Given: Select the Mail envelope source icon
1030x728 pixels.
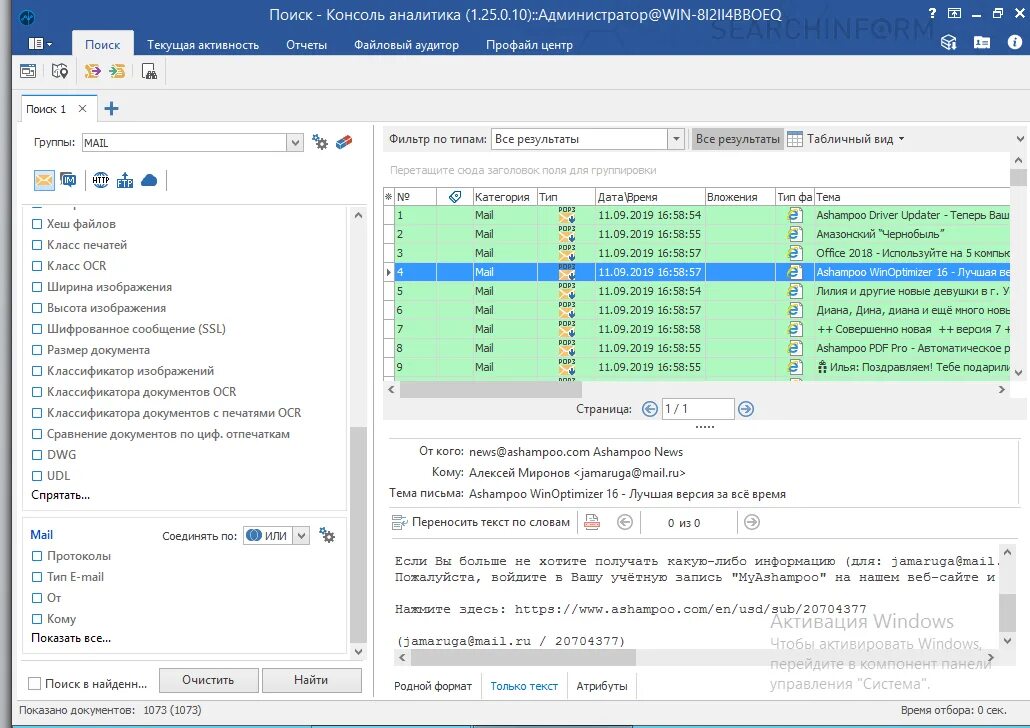Looking at the screenshot, I should [44, 179].
